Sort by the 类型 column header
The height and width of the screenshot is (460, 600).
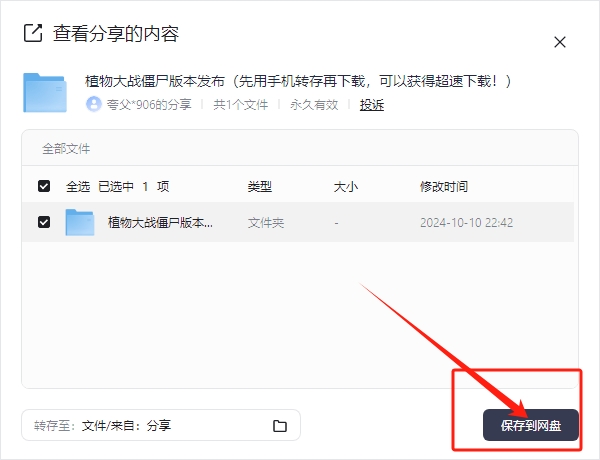pyautogui.click(x=260, y=186)
